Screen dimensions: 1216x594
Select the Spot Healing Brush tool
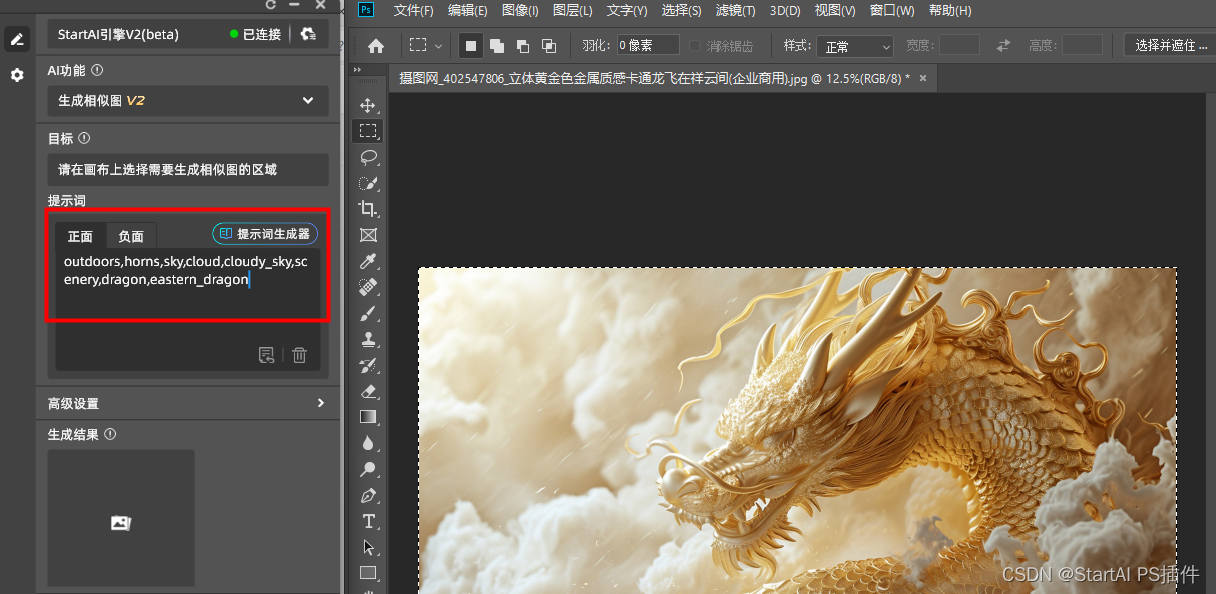click(x=368, y=287)
